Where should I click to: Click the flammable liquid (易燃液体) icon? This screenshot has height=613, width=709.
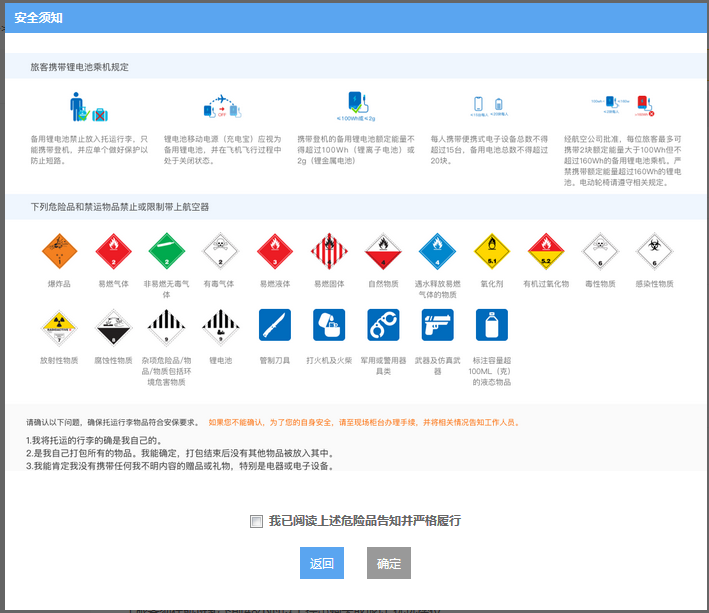274,251
